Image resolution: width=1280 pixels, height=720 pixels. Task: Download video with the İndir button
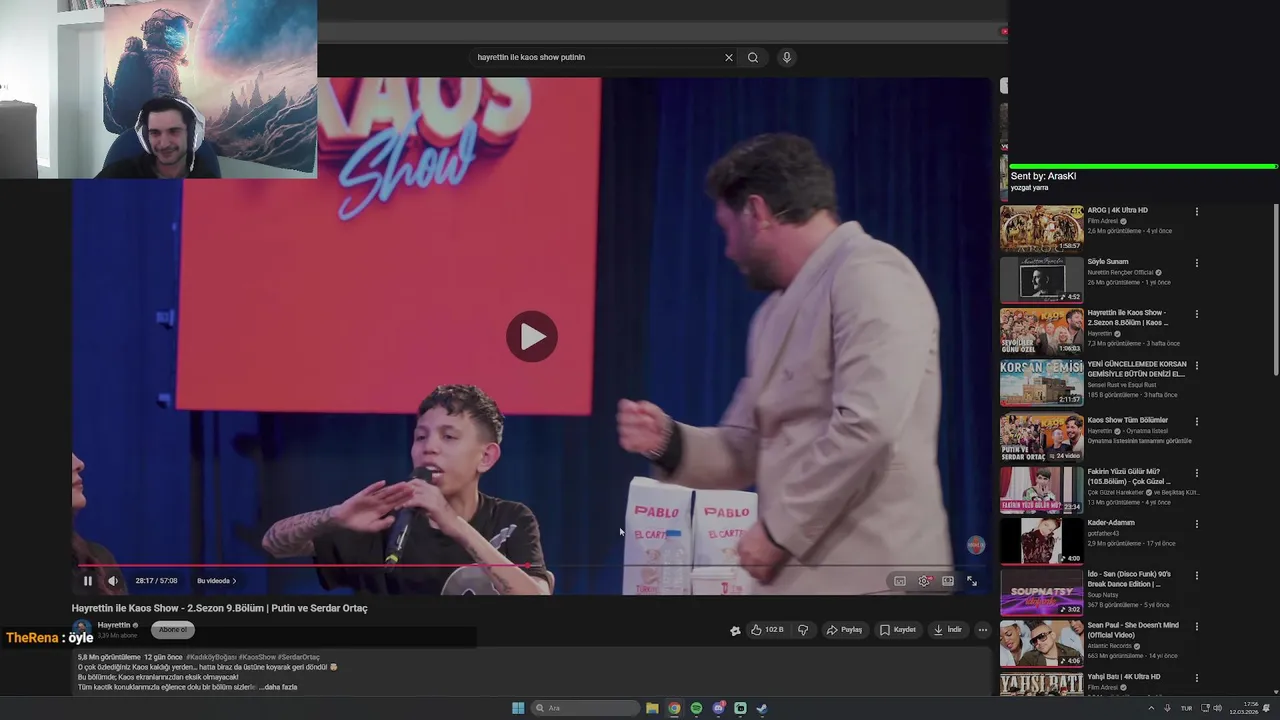coord(947,630)
